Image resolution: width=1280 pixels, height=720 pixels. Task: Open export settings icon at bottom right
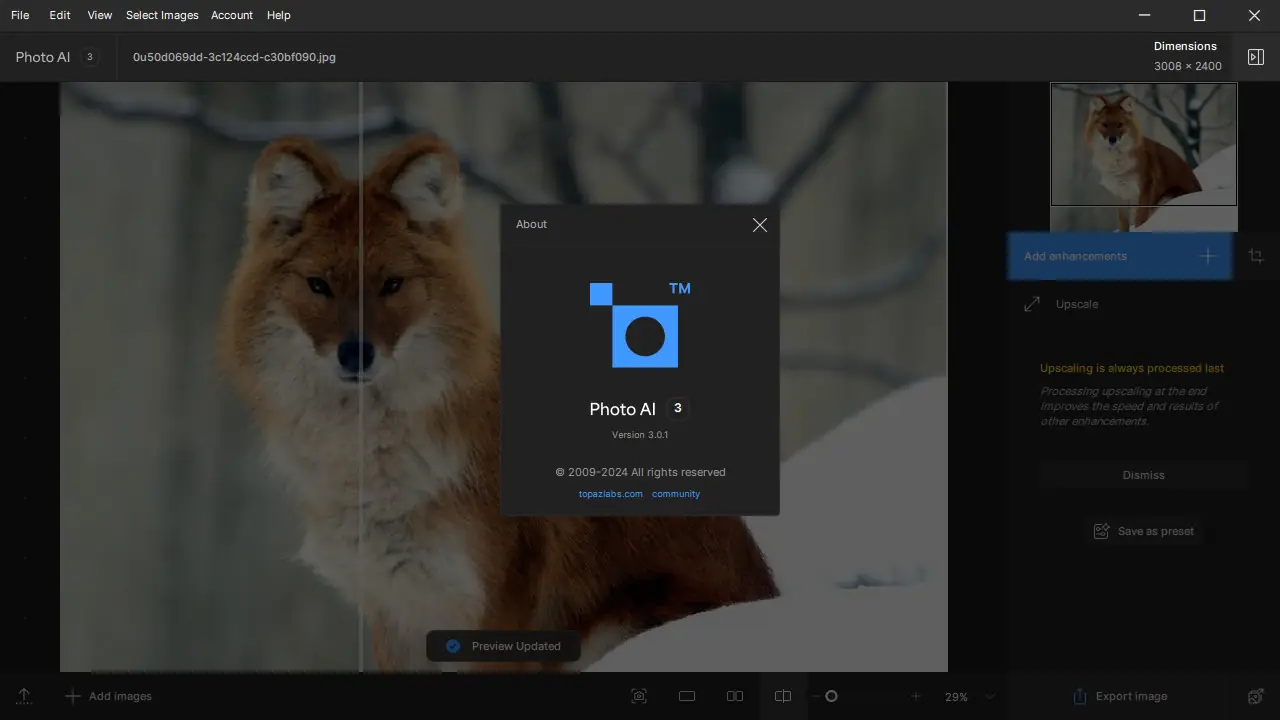pyautogui.click(x=1256, y=696)
